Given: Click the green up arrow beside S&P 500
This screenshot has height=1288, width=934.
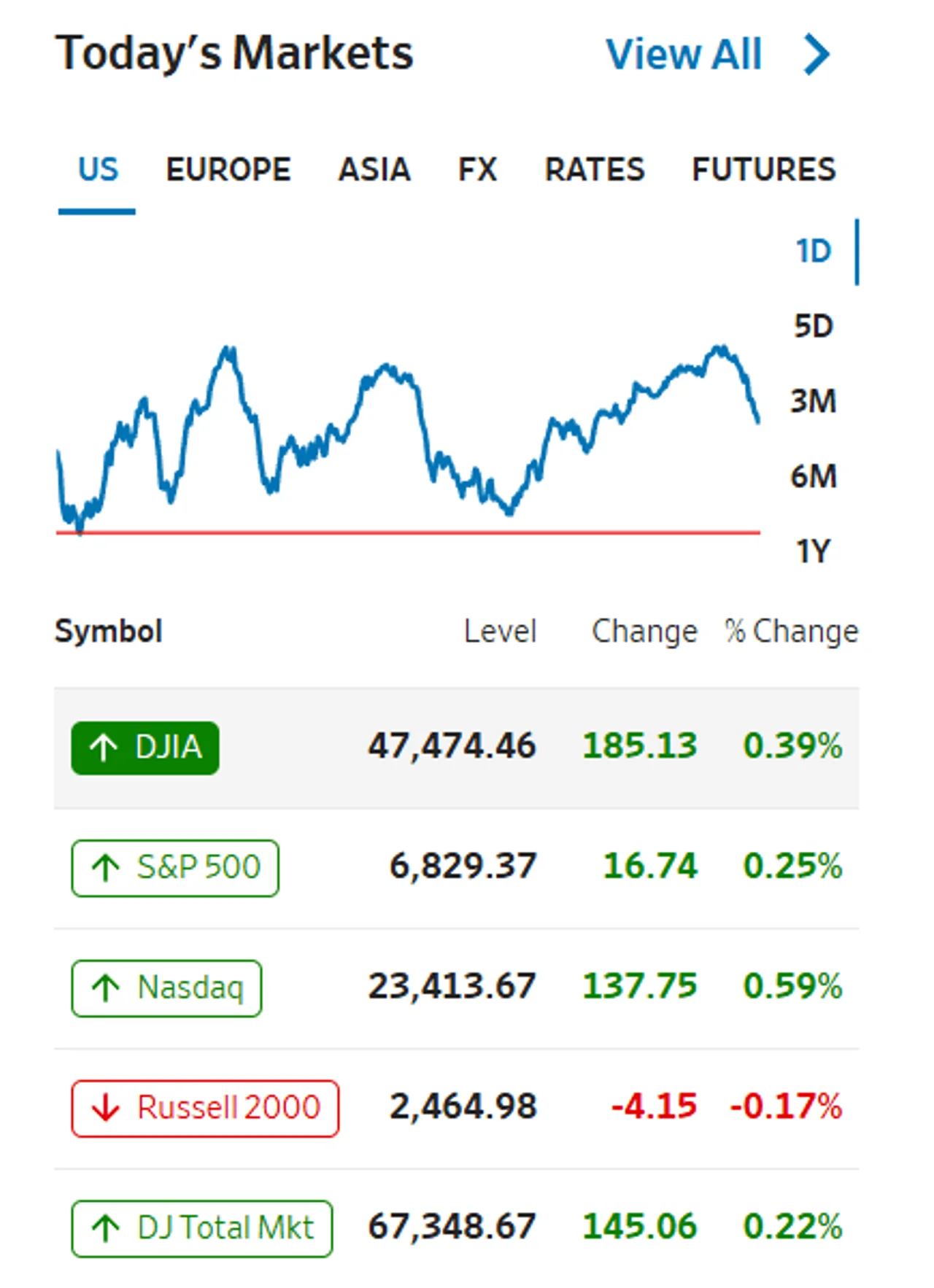Looking at the screenshot, I should coord(105,867).
